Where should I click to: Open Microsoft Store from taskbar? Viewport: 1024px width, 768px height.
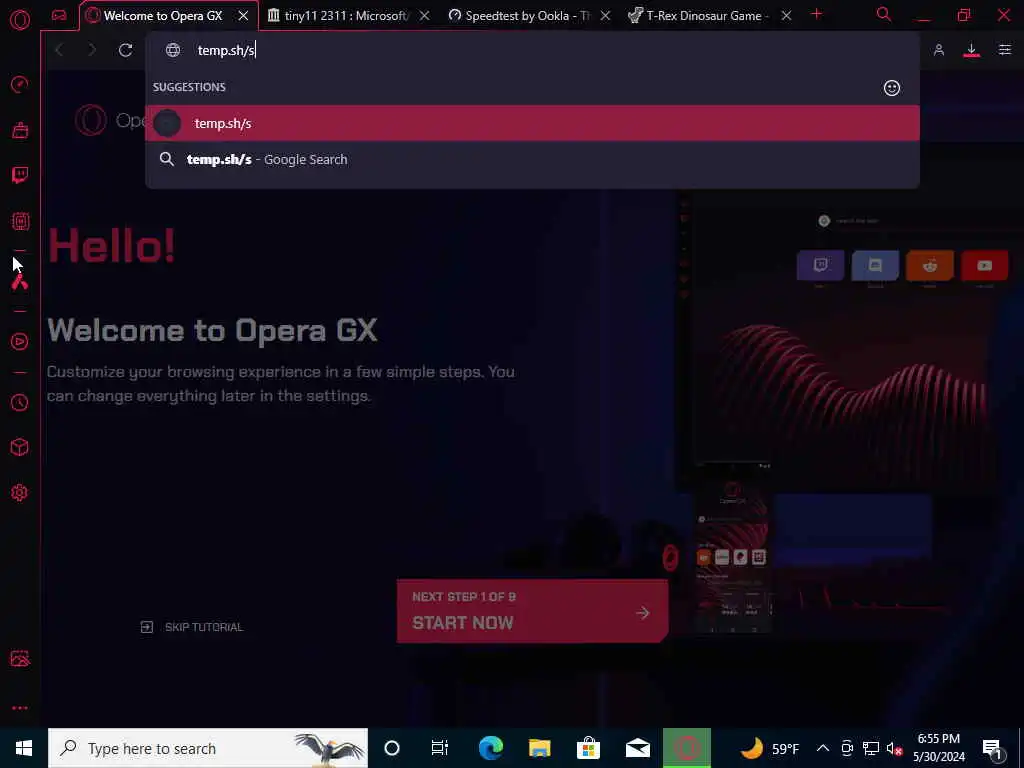coord(588,748)
